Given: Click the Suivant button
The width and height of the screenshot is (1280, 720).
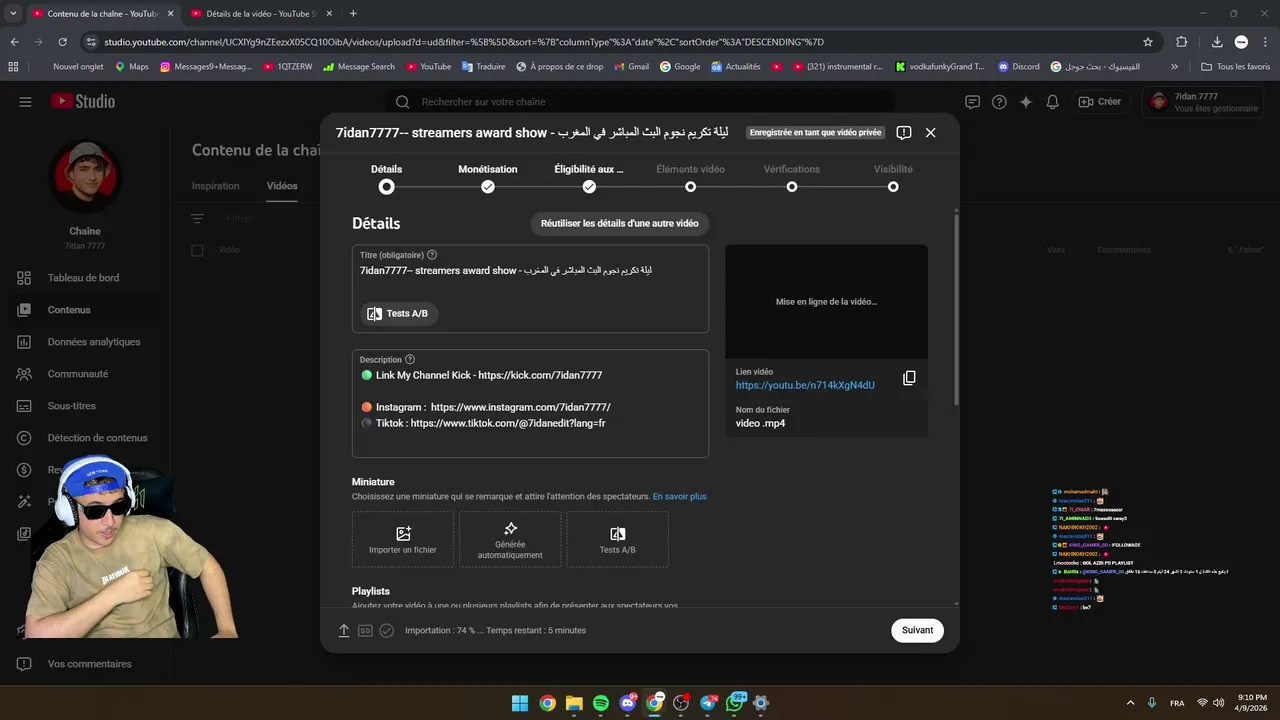Looking at the screenshot, I should [x=917, y=630].
